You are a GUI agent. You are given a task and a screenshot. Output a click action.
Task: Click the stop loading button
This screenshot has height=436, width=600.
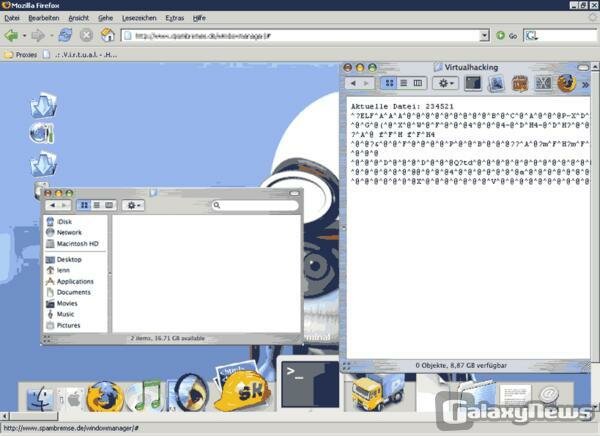pyautogui.click(x=86, y=35)
